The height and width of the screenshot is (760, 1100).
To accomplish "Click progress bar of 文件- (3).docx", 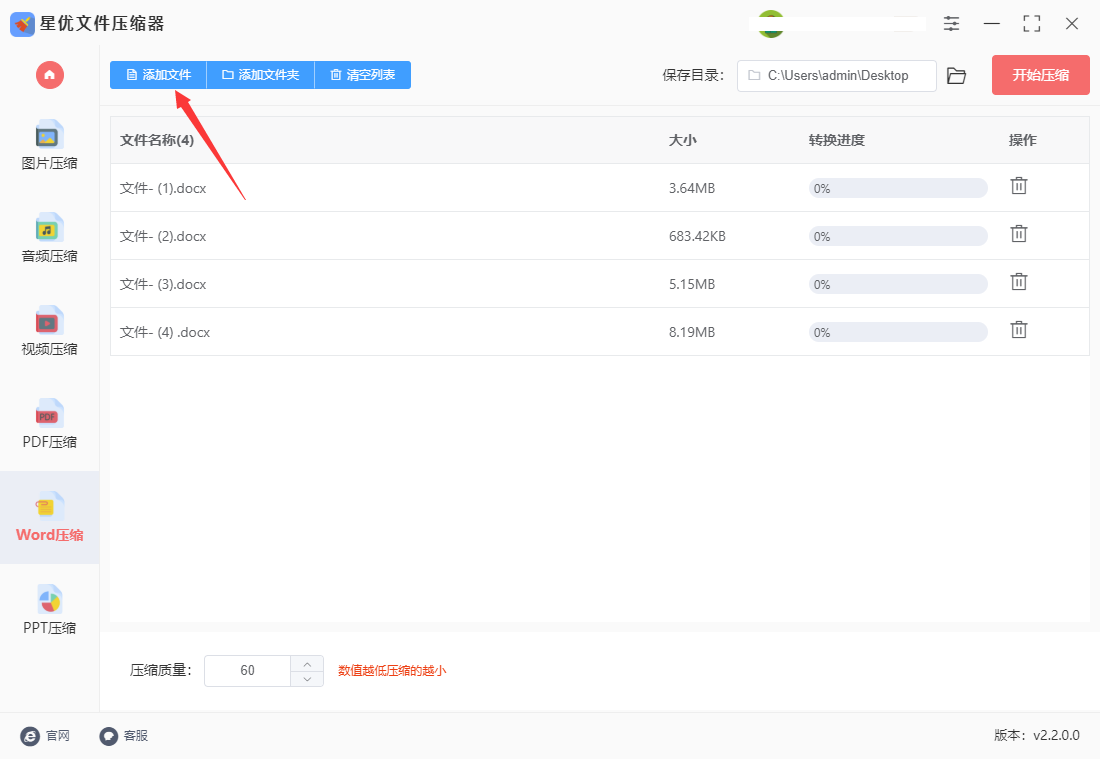I will pyautogui.click(x=898, y=284).
